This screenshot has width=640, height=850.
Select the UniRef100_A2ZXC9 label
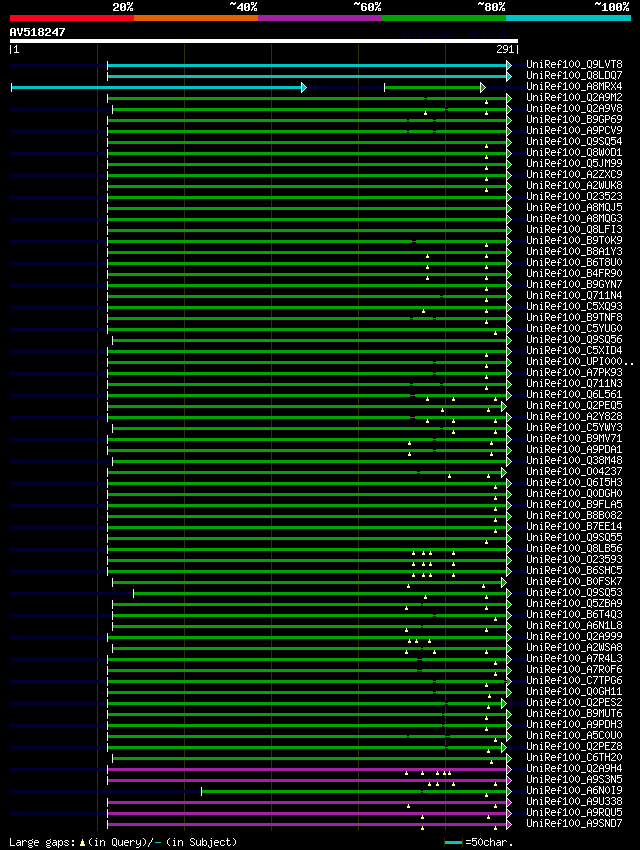(574, 175)
